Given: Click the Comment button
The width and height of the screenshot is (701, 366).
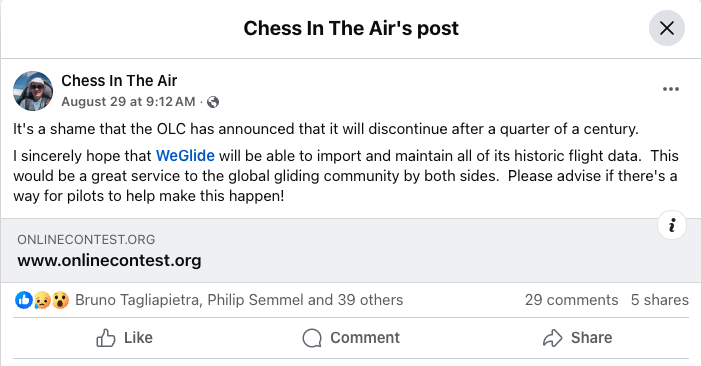Looking at the screenshot, I should coord(351,338).
